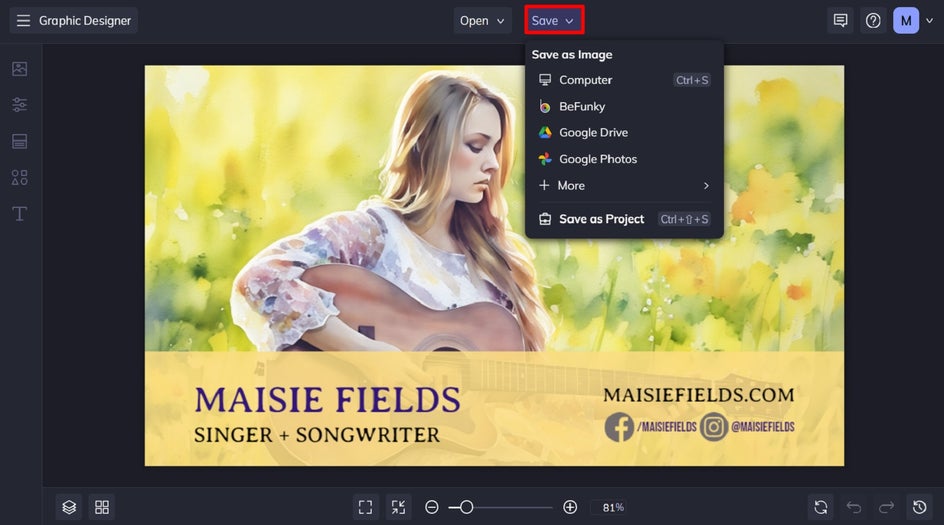Save image to Computer

[x=624, y=80]
